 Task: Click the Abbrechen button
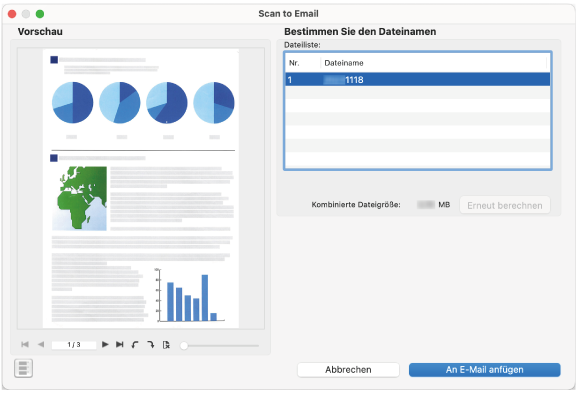pos(348,370)
